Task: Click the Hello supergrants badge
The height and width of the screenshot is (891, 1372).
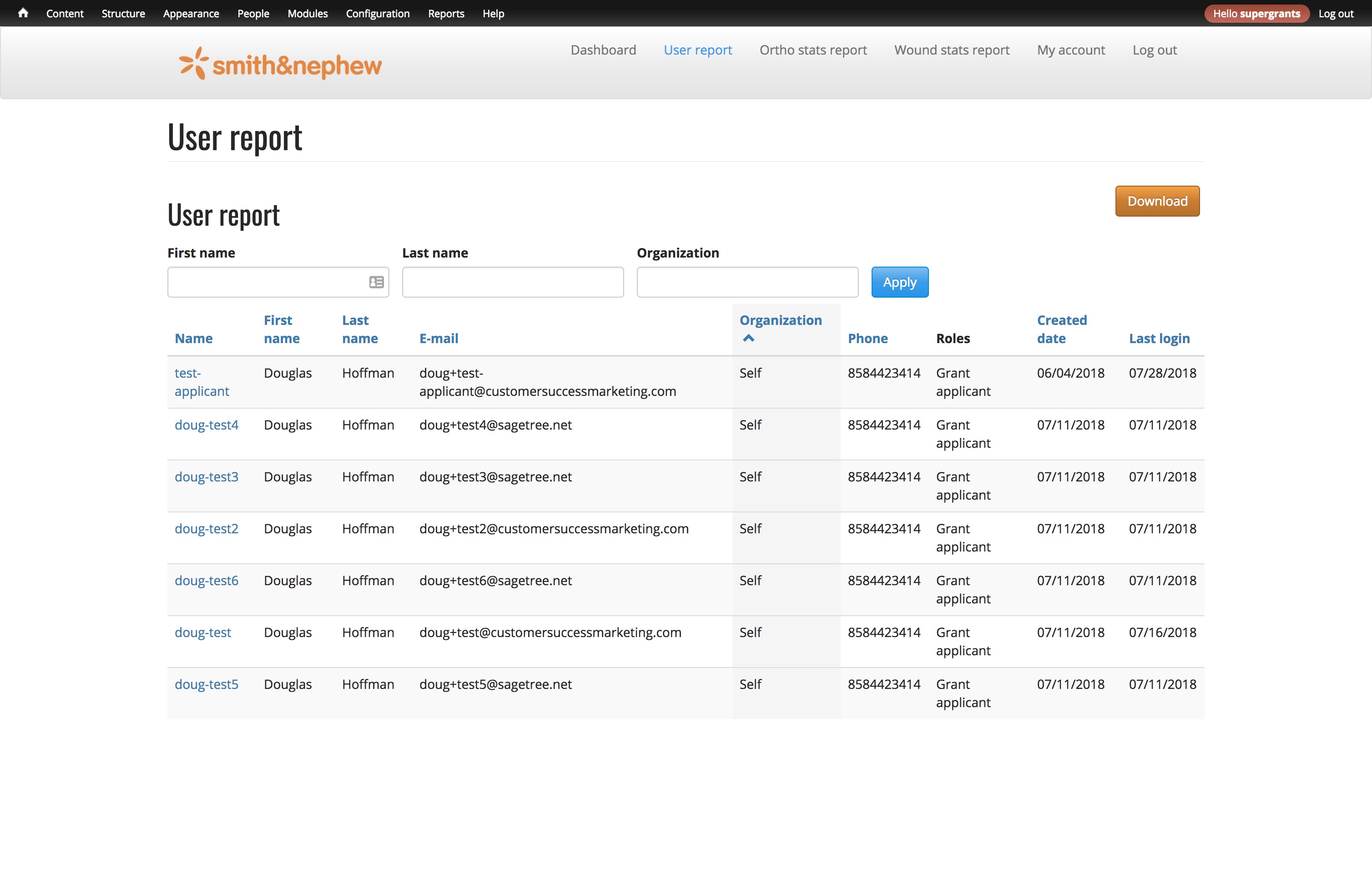Action: [1256, 13]
